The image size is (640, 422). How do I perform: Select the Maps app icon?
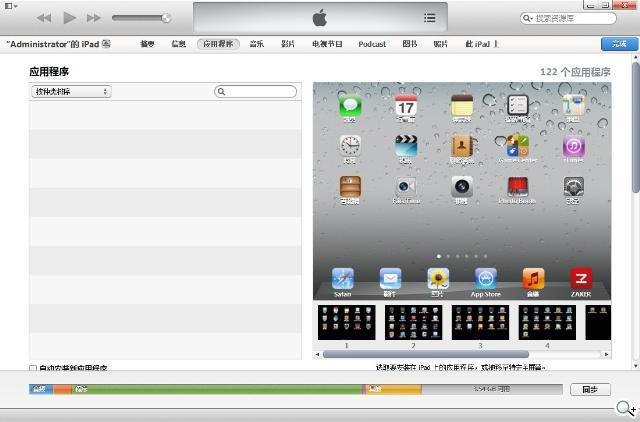click(x=573, y=106)
